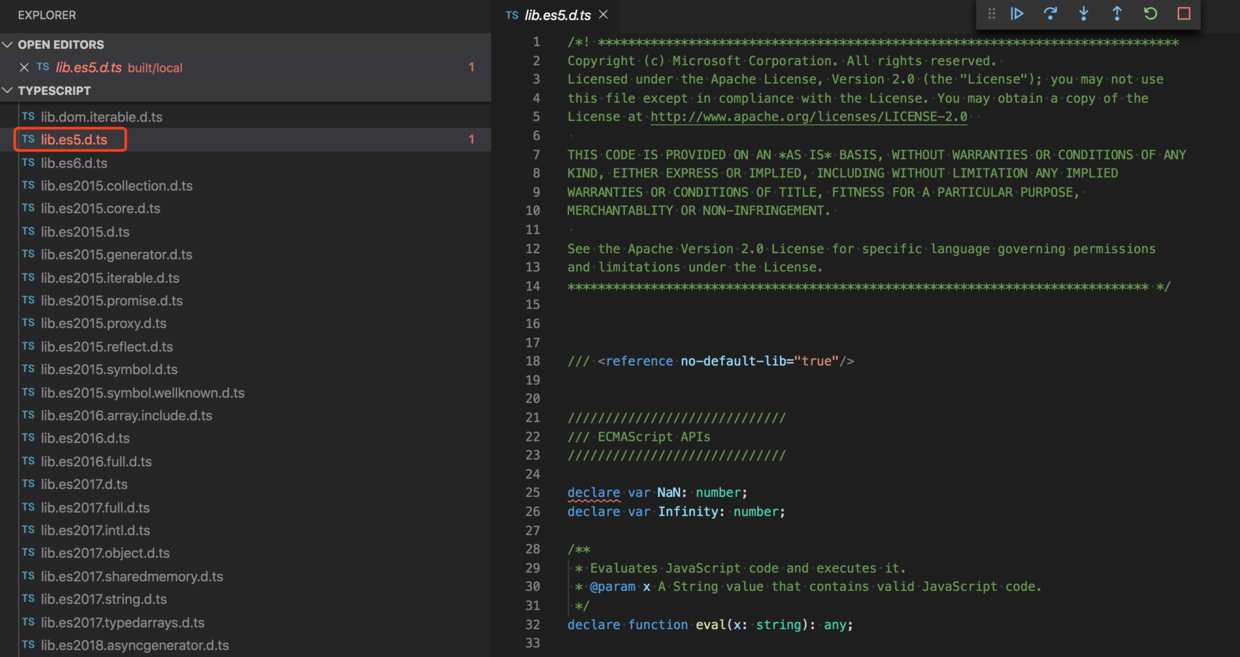Click the TS icon beside lib.es6.d.ts
Viewport: 1240px width, 657px height.
[x=27, y=162]
